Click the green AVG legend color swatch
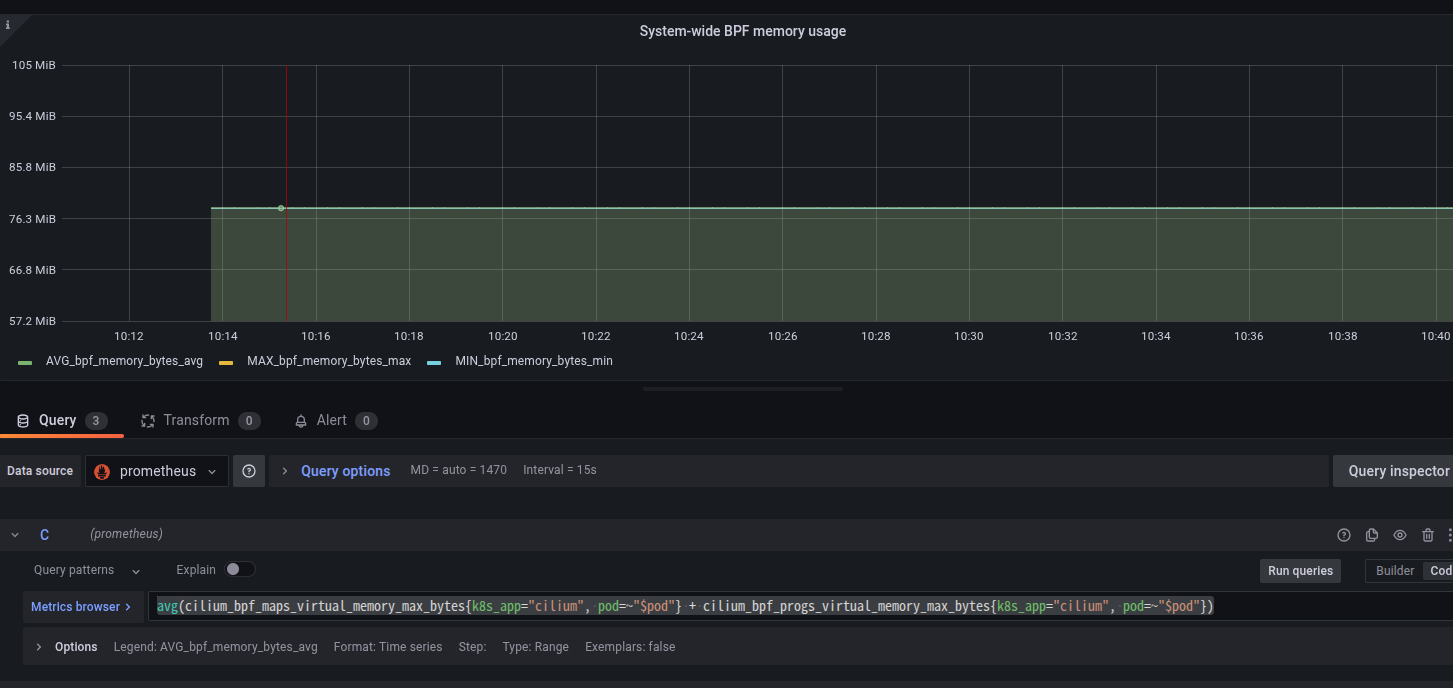1453x688 pixels. (25, 362)
